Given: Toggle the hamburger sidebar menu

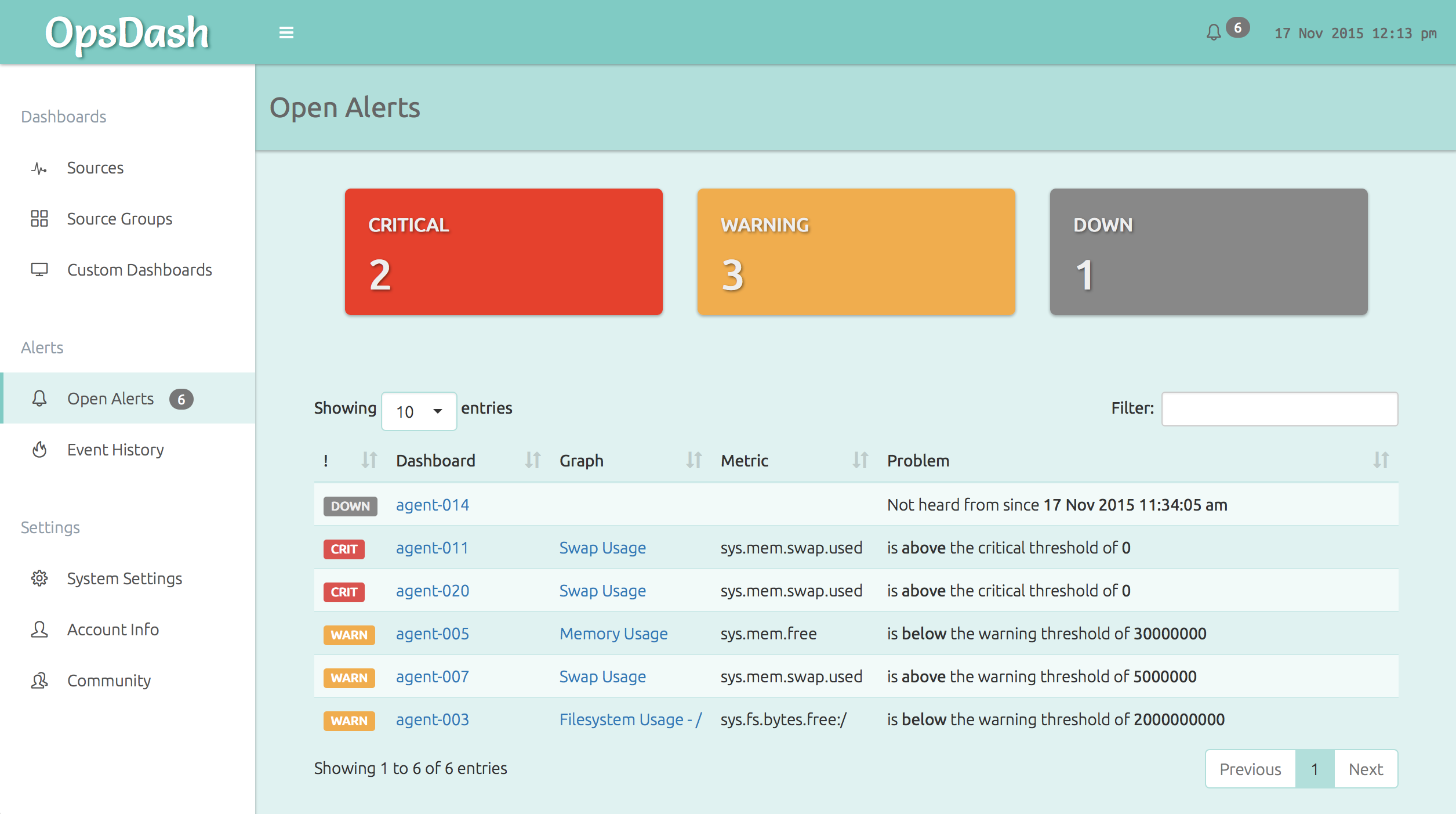Looking at the screenshot, I should 286,32.
